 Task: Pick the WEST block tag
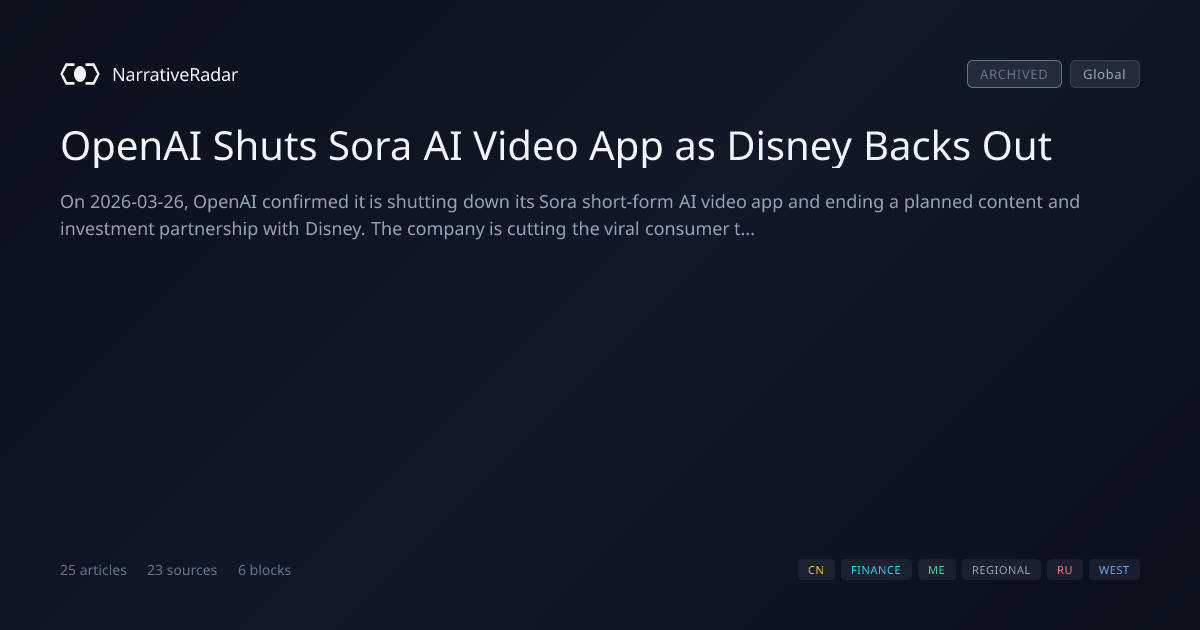click(x=1114, y=570)
